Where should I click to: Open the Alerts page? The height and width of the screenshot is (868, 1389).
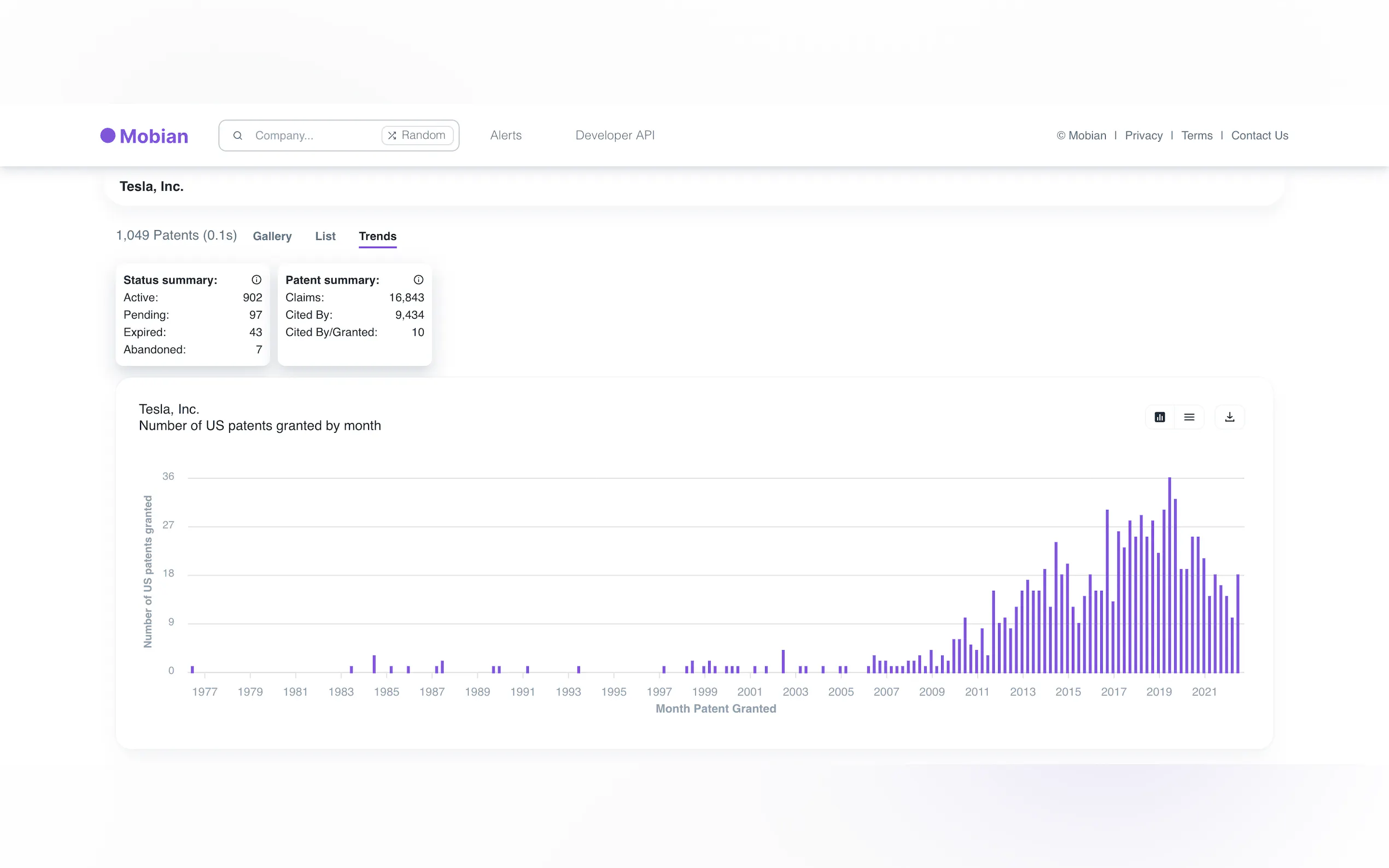[x=506, y=136]
